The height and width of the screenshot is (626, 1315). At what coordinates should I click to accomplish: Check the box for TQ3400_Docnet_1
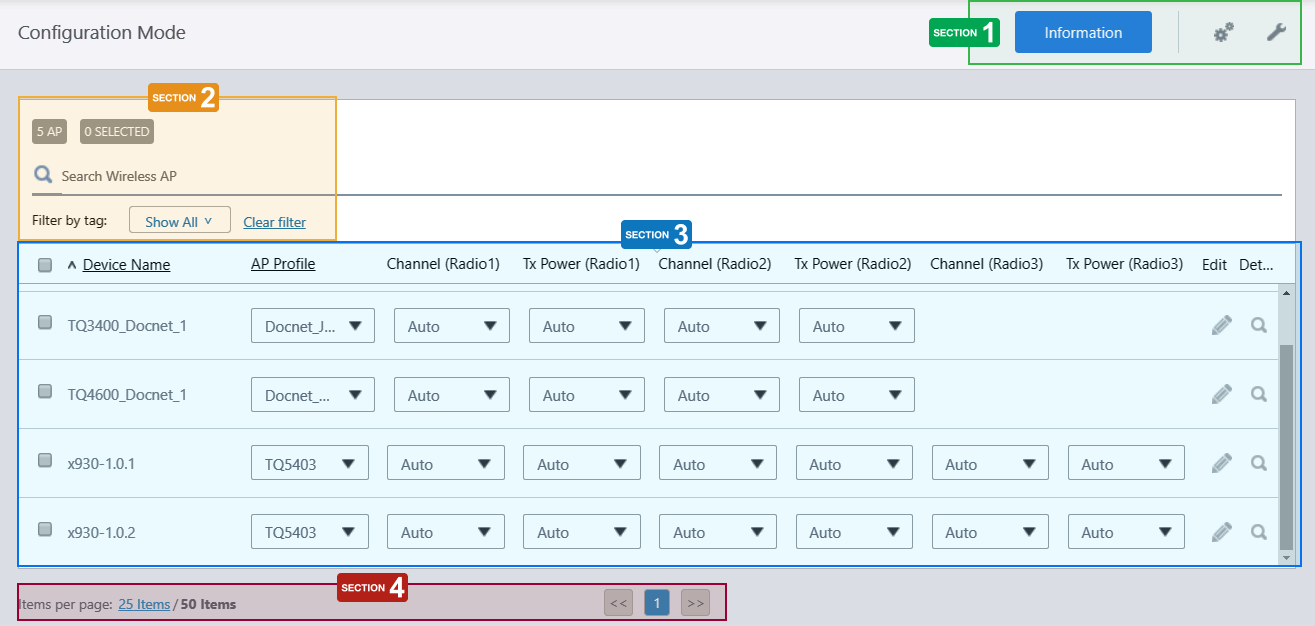(45, 322)
